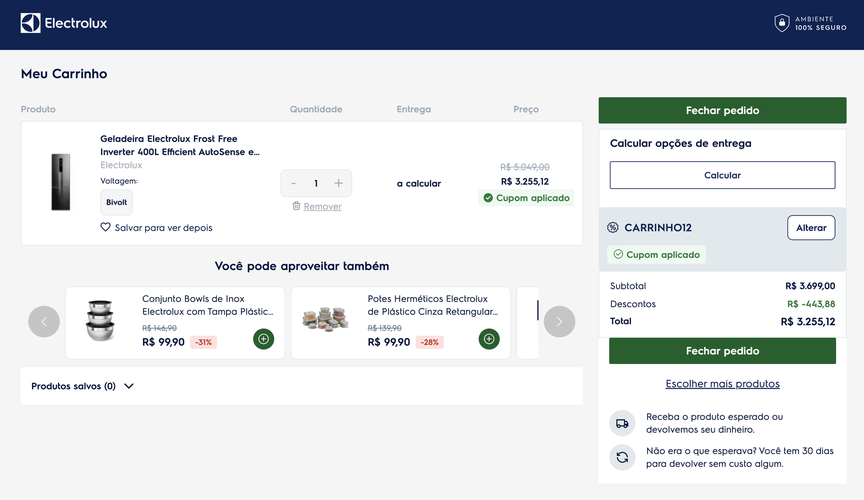The width and height of the screenshot is (864, 500).
Task: Click the Cupom aplicado badge in the summary
Action: coord(656,255)
